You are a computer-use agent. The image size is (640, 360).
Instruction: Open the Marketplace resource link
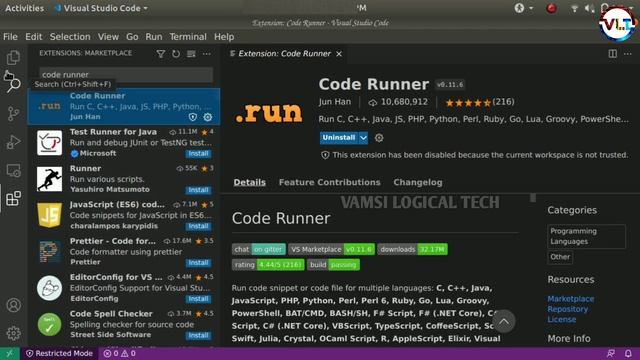point(571,299)
